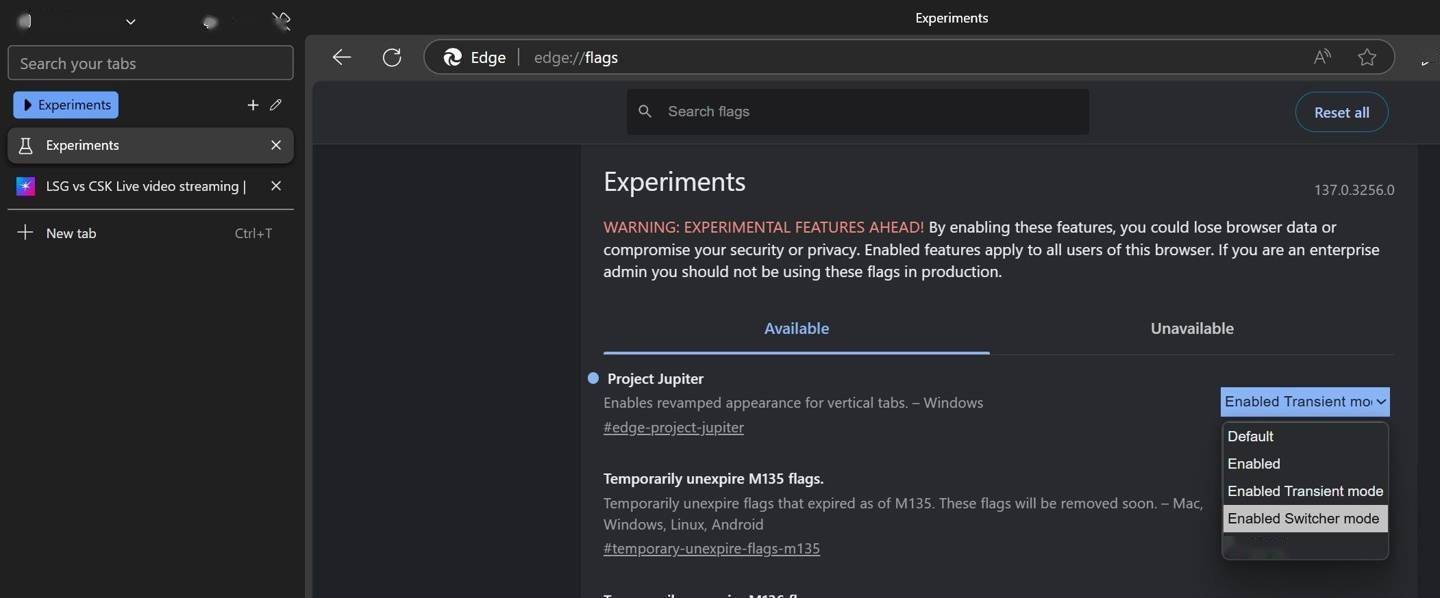This screenshot has height=598, width=1440.
Task: Add a new tab to the group with the plus icon
Action: tap(252, 104)
